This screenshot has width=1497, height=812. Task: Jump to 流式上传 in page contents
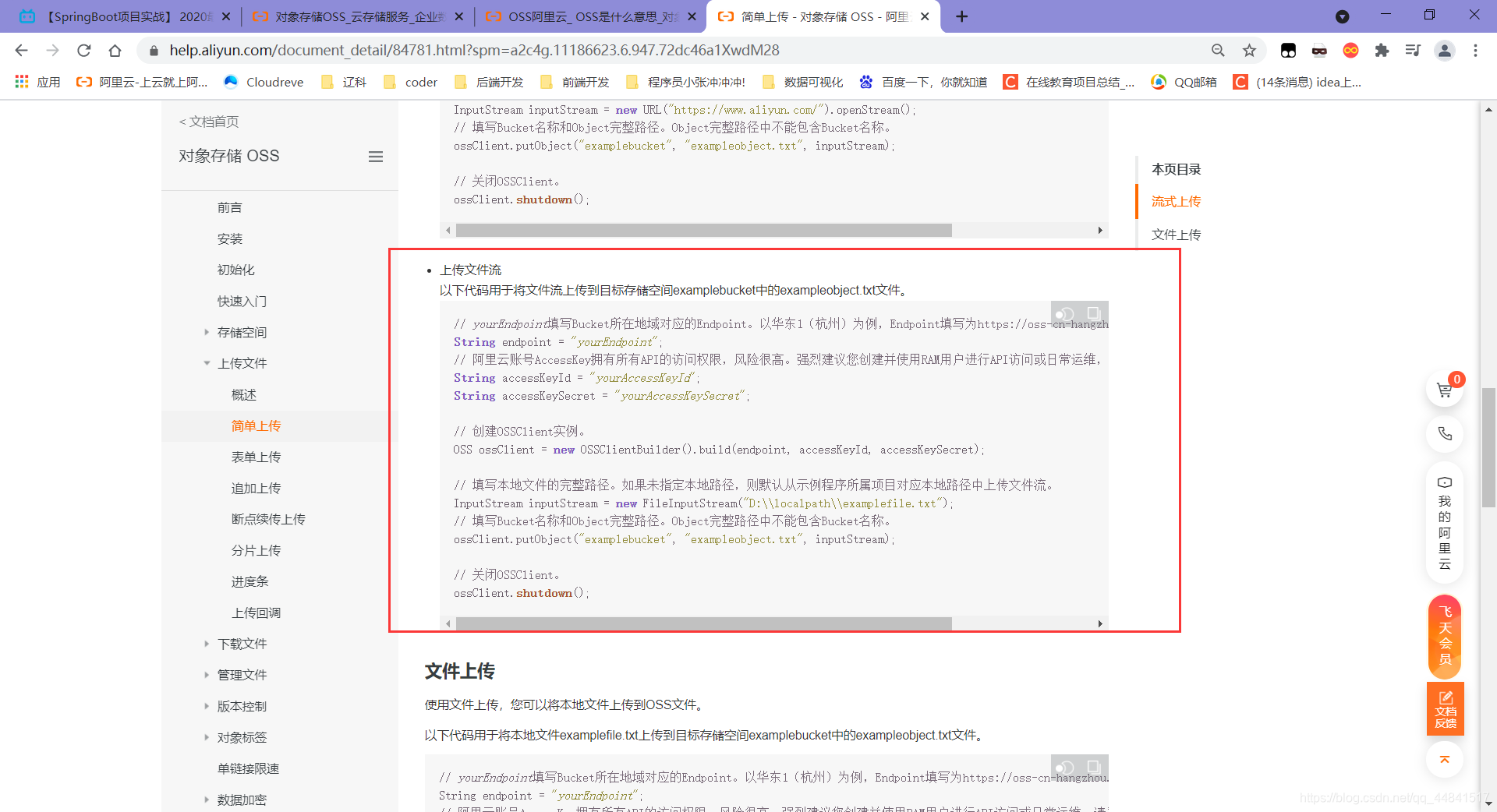(1176, 202)
